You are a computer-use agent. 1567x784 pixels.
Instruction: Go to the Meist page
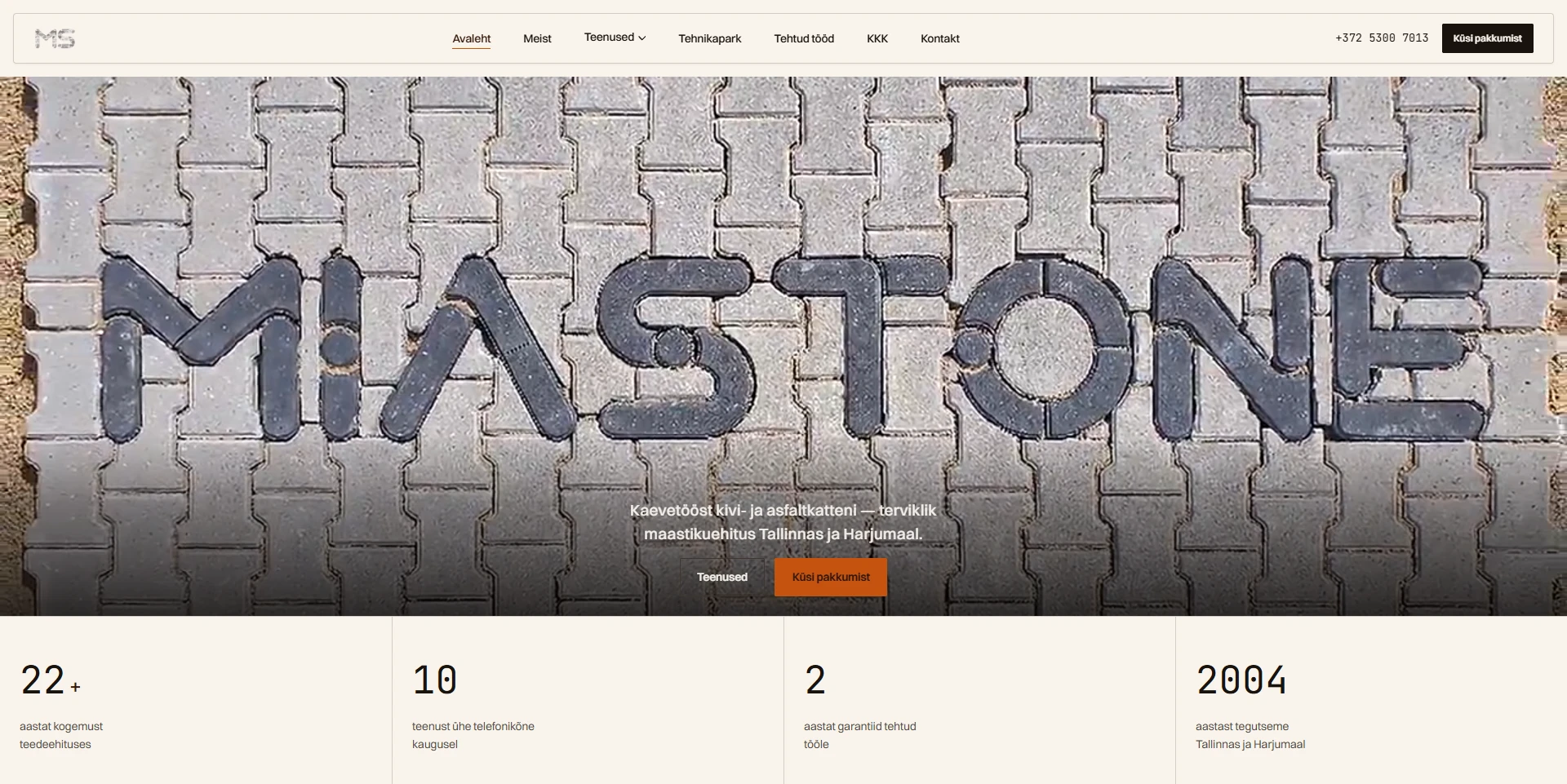(x=537, y=38)
